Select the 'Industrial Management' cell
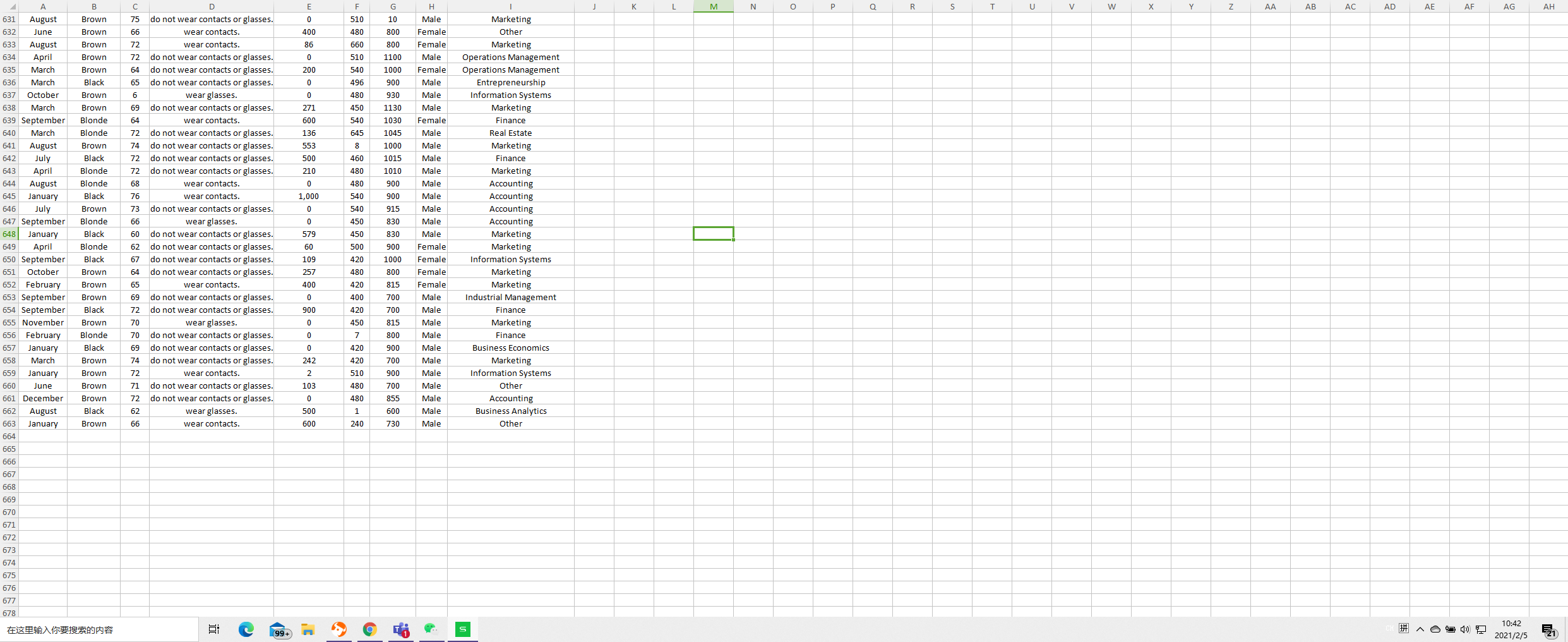The width and height of the screenshot is (1568, 642). [x=511, y=297]
